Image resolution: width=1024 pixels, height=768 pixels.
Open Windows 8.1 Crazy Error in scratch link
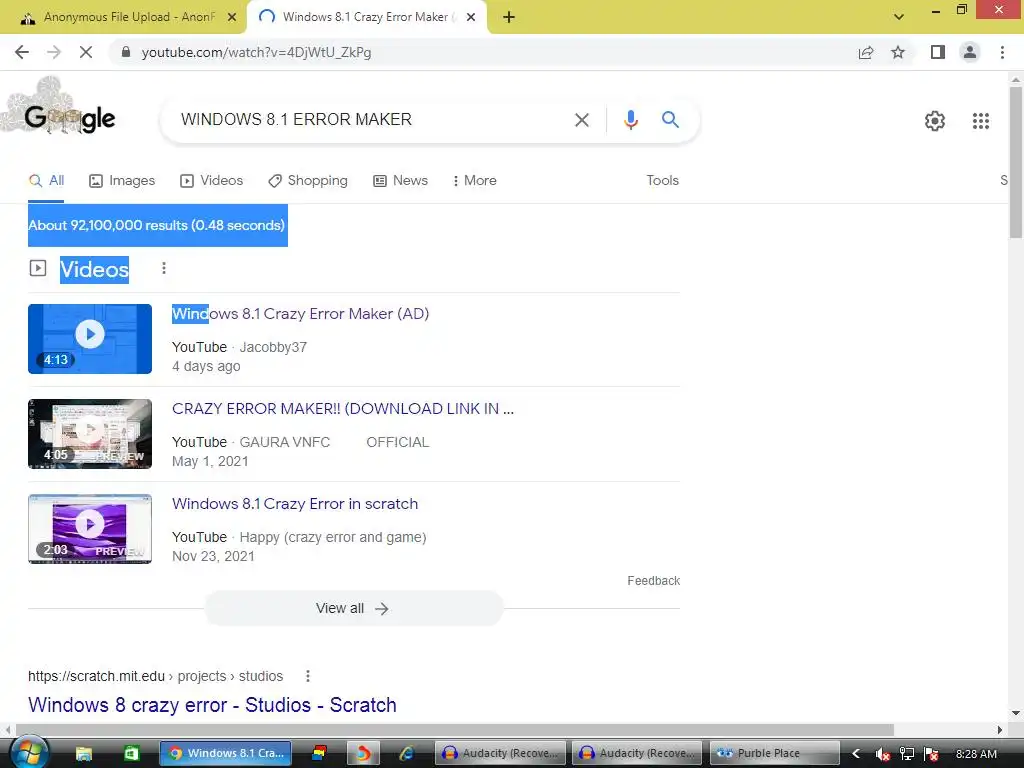click(x=295, y=504)
